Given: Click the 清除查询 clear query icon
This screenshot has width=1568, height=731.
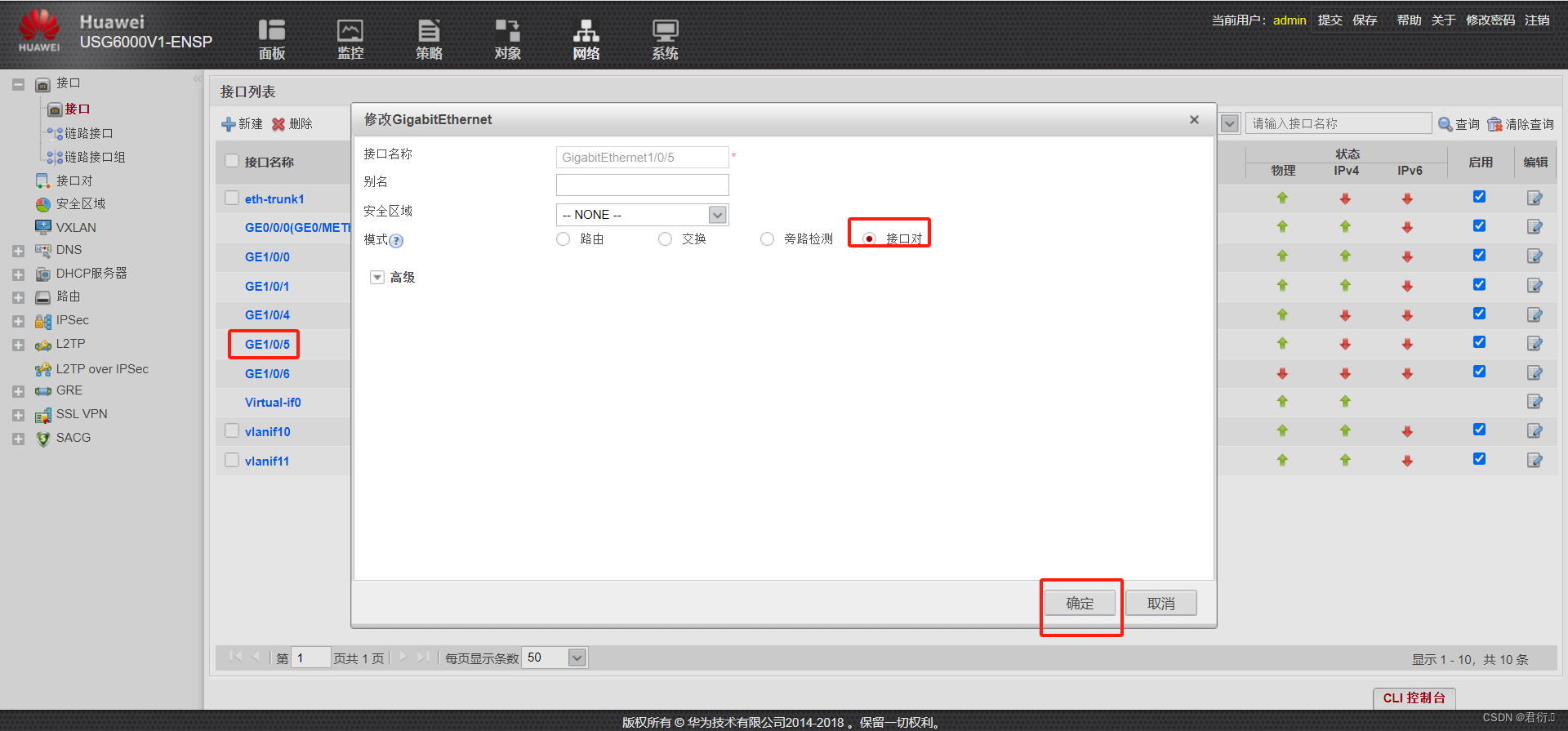Looking at the screenshot, I should pos(1494,124).
